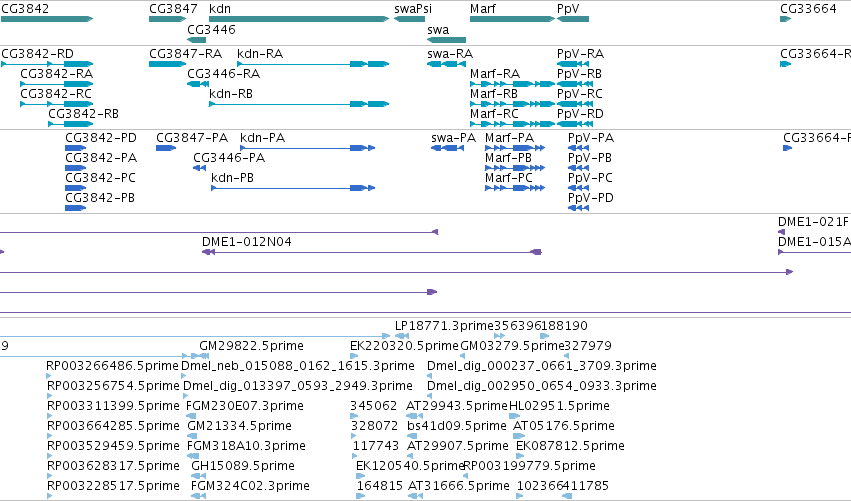Select protein PpV-PC
Viewport: 851px width, 501px height.
[x=590, y=178]
